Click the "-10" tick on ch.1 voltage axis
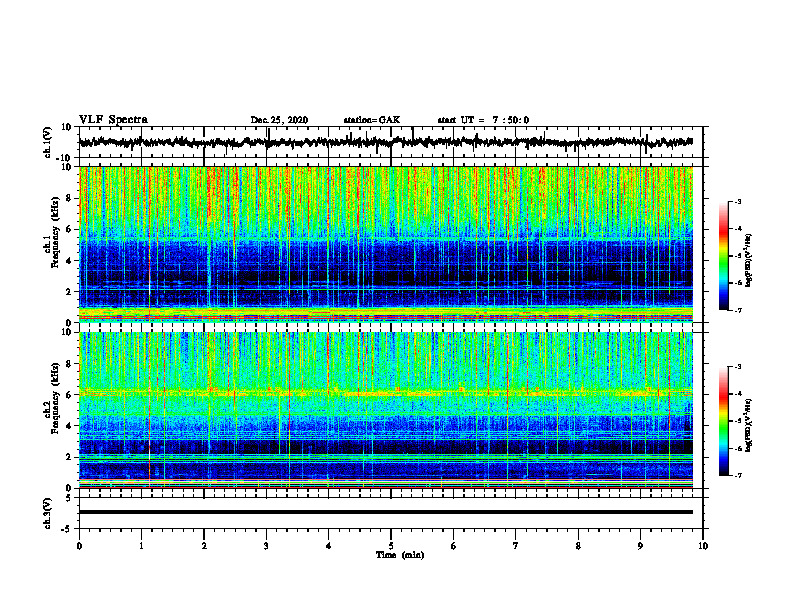Image resolution: width=792 pixels, height=612 pixels. point(65,158)
